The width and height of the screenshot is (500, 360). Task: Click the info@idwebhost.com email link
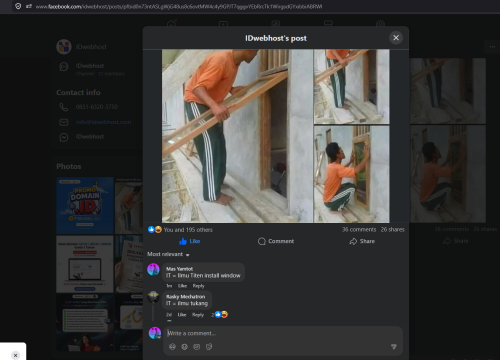point(103,122)
